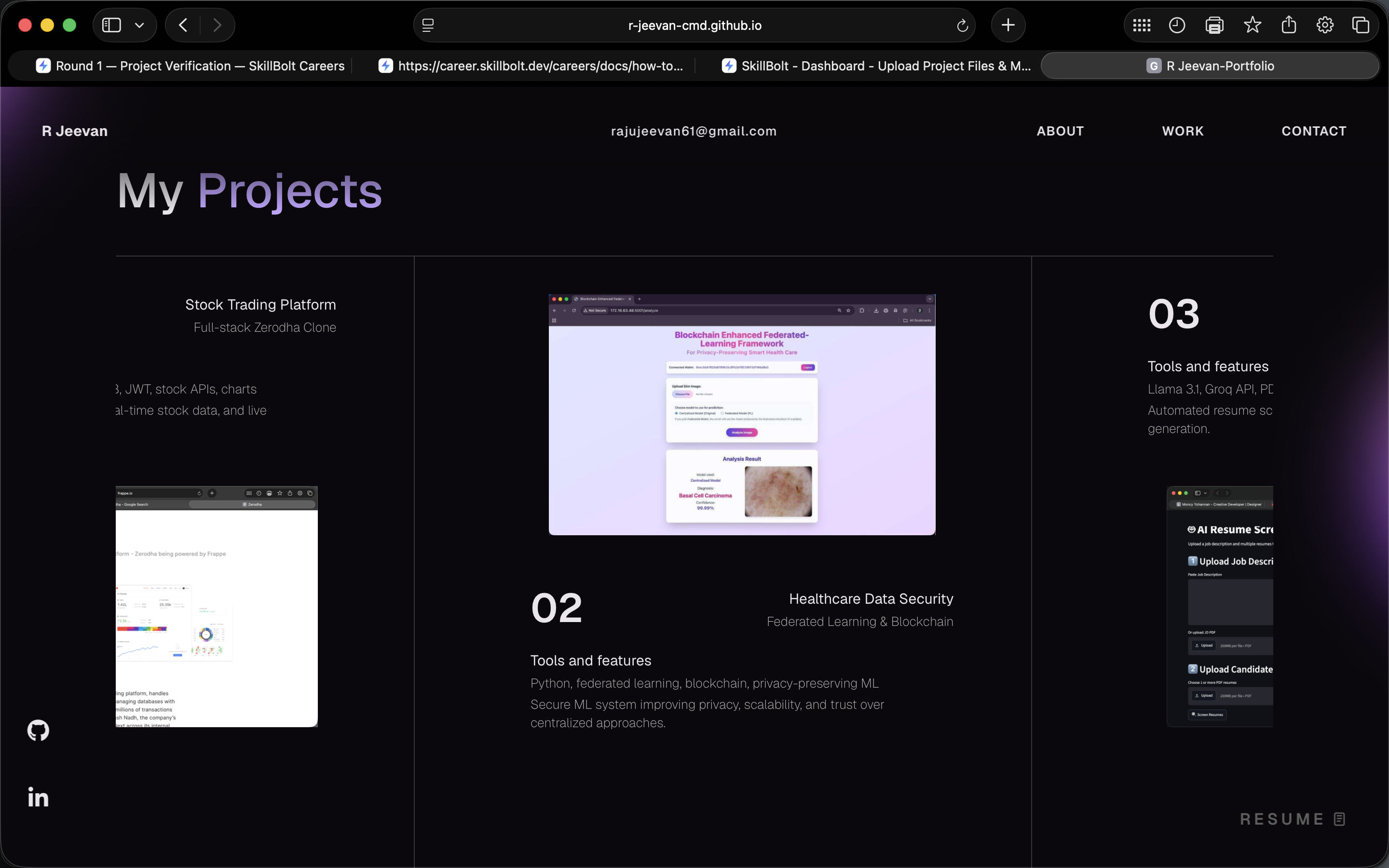Image resolution: width=1389 pixels, height=868 pixels.
Task: Select the R Jeevan-Portfolio tab
Action: [1210, 66]
